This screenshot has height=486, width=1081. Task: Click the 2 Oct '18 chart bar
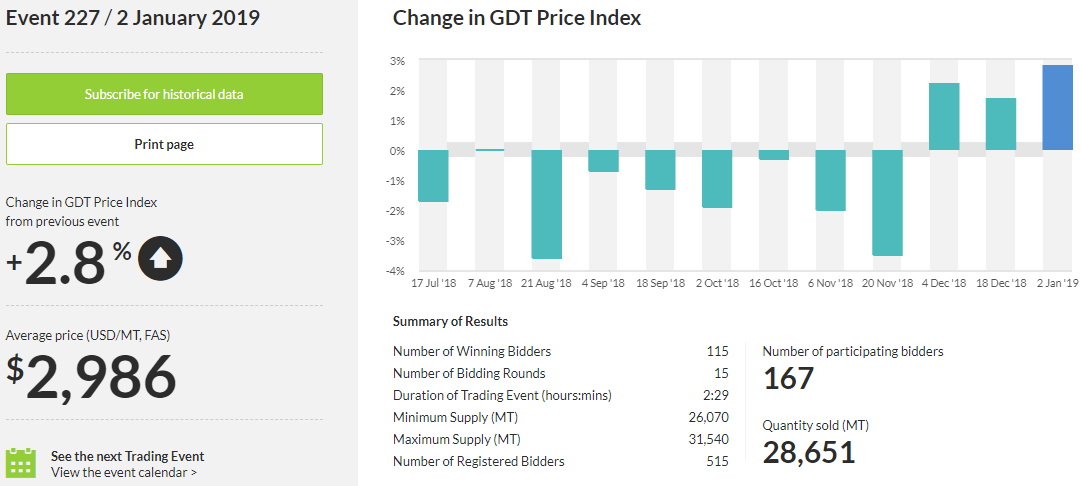(x=717, y=179)
